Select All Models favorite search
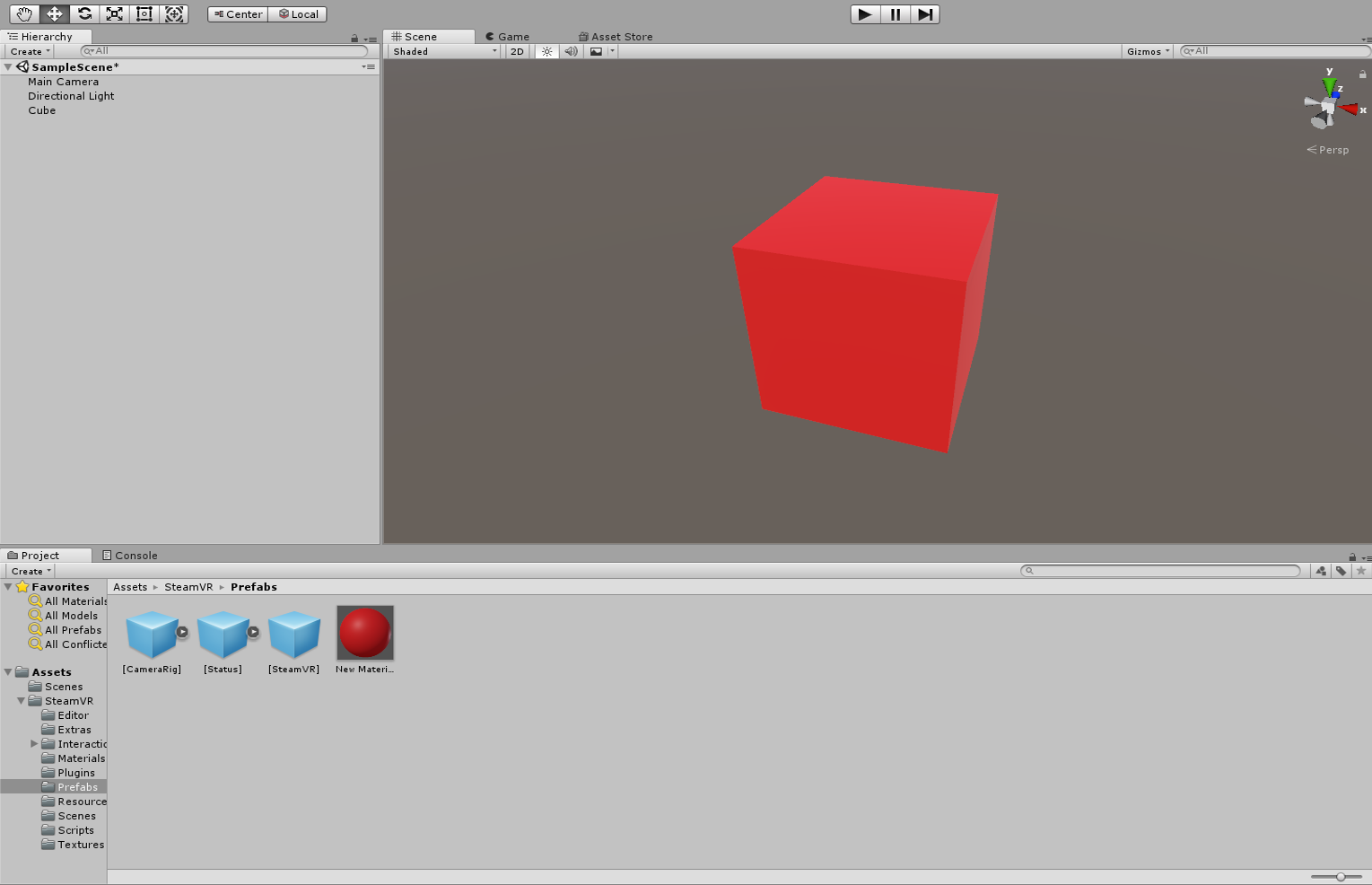 point(63,616)
